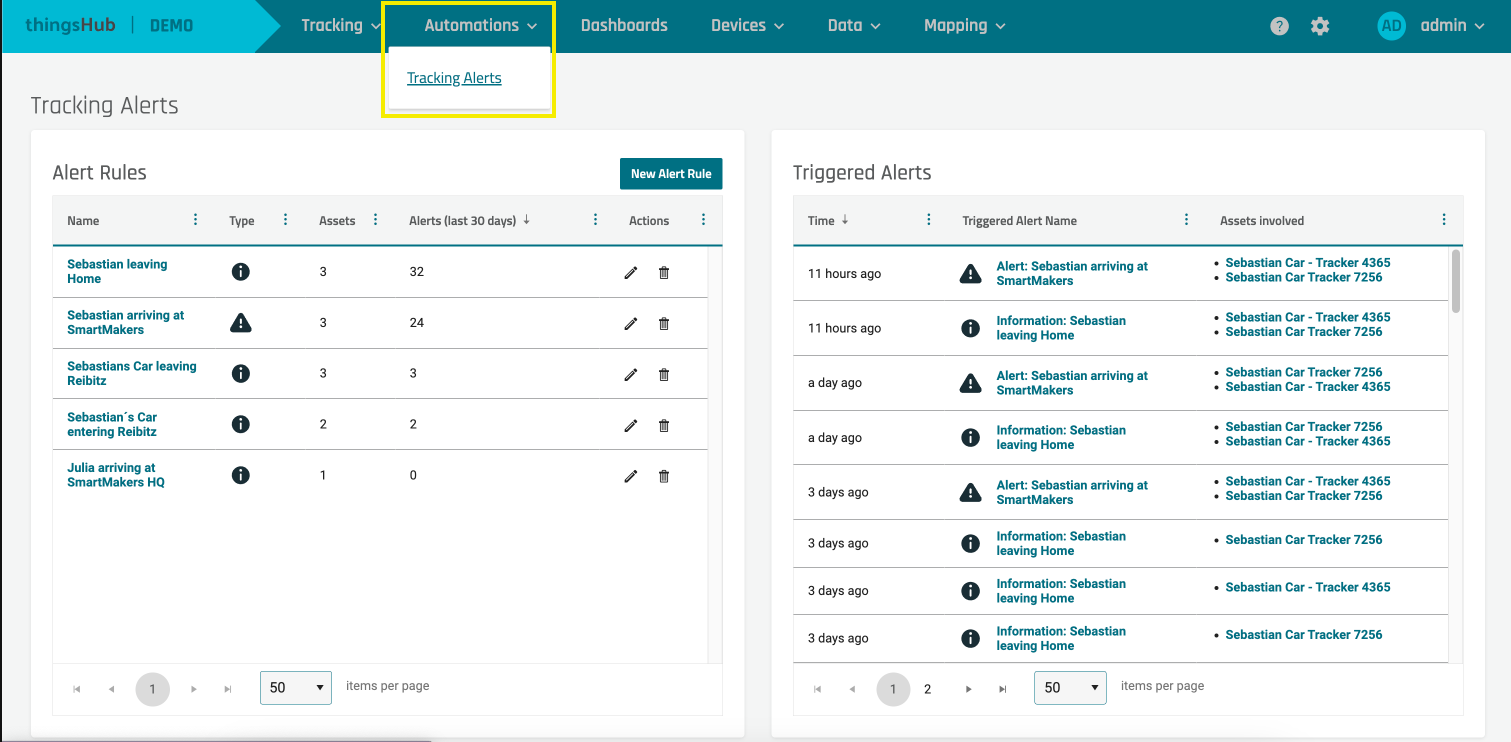The image size is (1511, 742).
Task: Sort by Alerts (last 30 days) column
Action: (463, 220)
